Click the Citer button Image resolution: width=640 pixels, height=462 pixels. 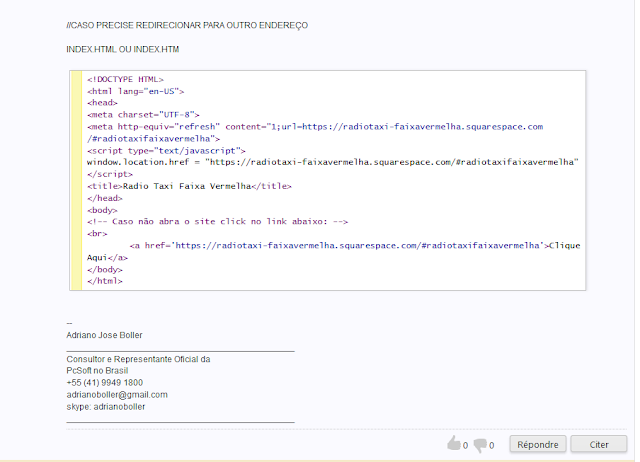599,444
